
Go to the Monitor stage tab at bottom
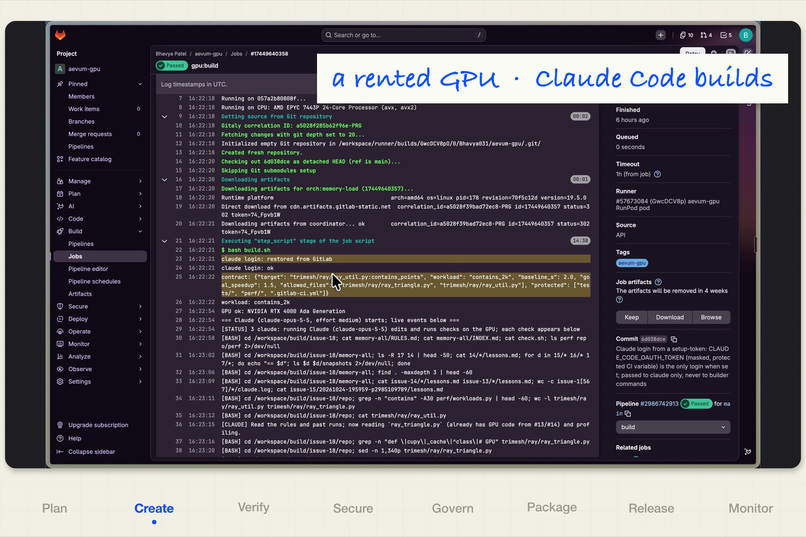coord(750,508)
